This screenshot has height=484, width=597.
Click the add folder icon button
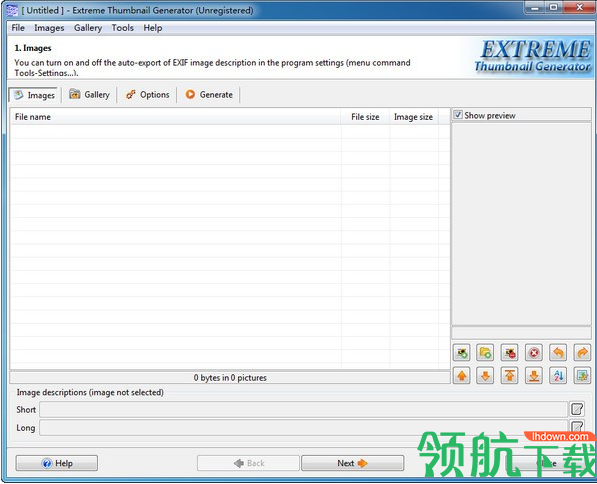click(485, 353)
